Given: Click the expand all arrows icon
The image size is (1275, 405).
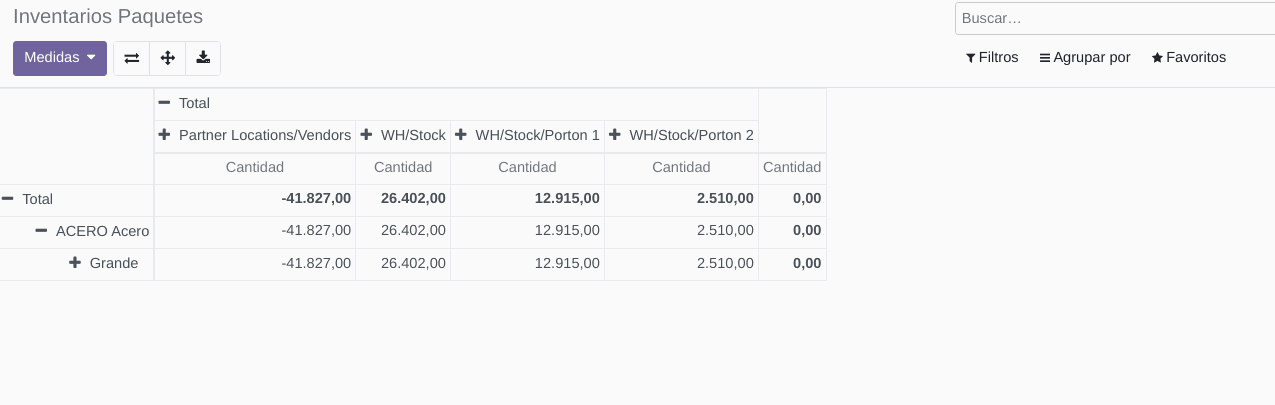Looking at the screenshot, I should [x=167, y=58].
